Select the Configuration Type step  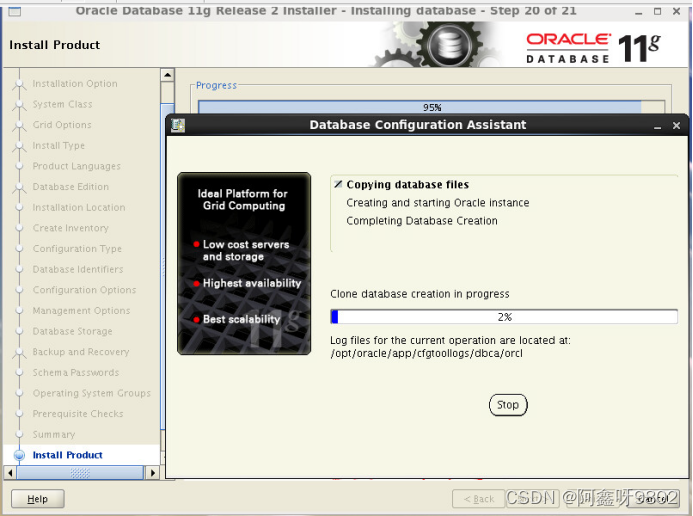tap(77, 249)
